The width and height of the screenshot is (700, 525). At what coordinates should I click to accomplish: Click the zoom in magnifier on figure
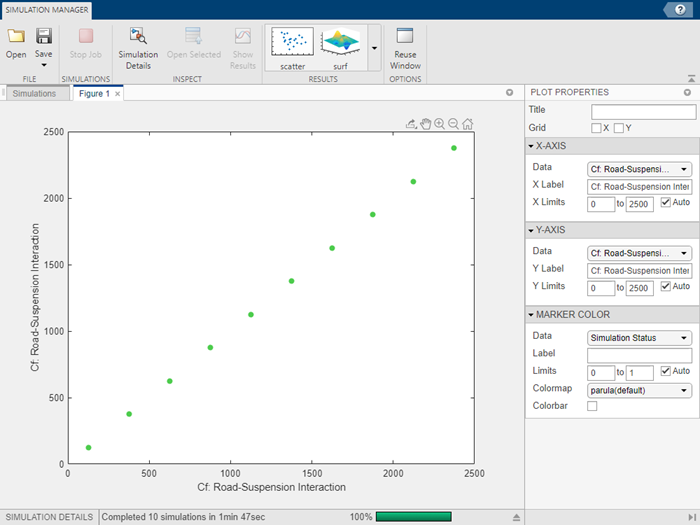pyautogui.click(x=440, y=124)
